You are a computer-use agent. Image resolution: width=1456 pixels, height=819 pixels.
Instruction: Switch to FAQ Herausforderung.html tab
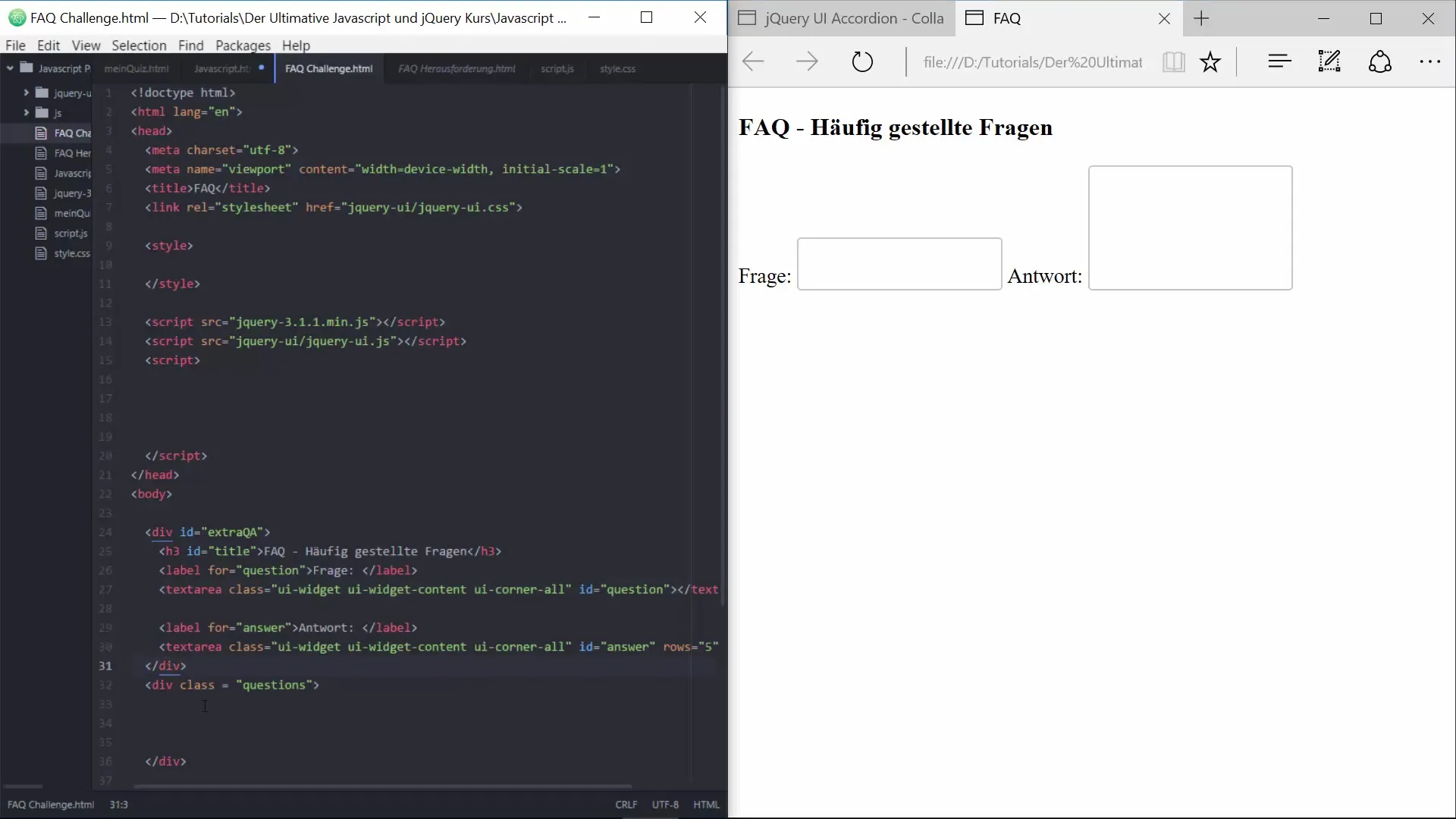click(457, 69)
